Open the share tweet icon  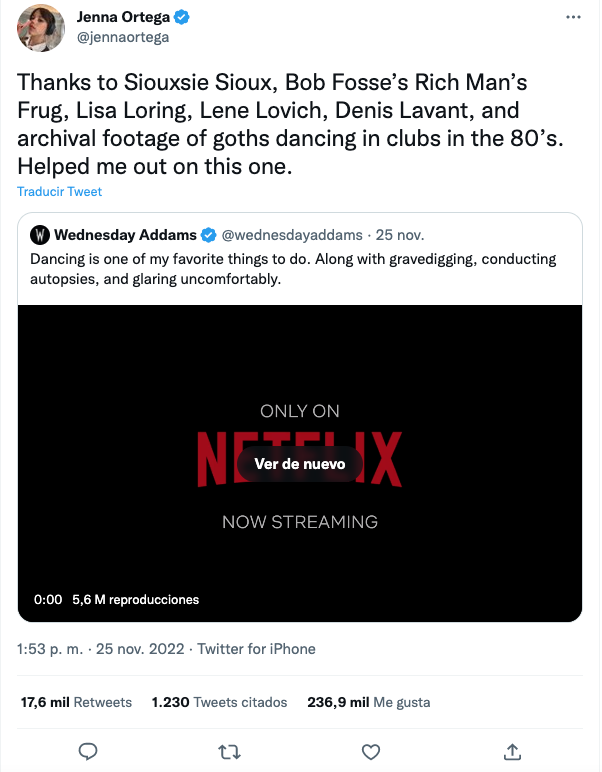click(511, 751)
